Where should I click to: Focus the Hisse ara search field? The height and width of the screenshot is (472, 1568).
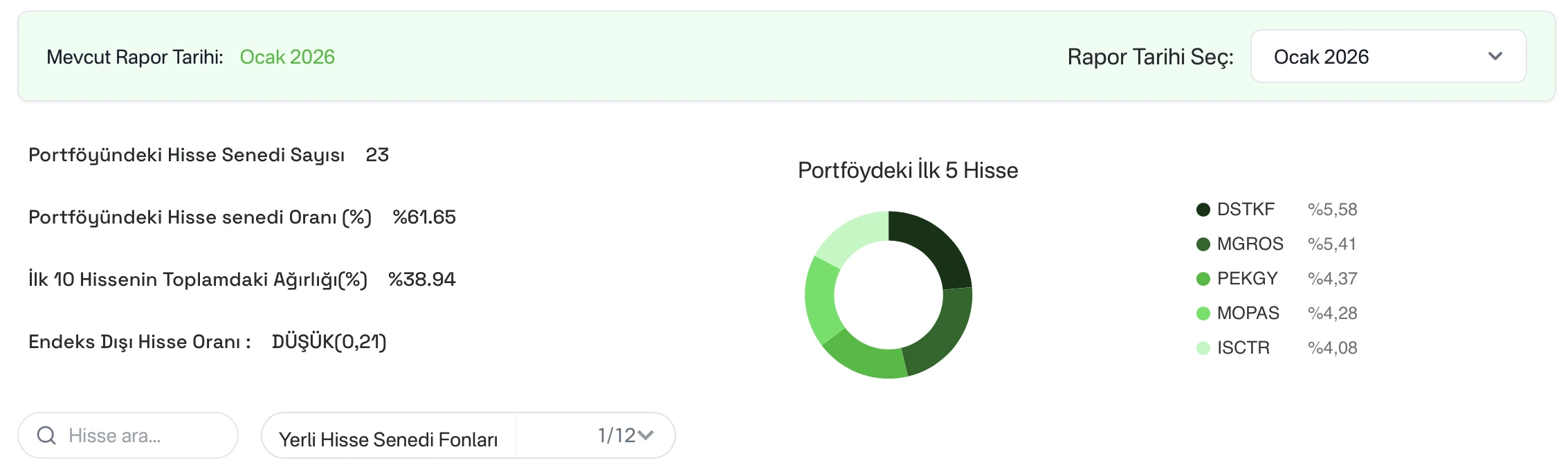pos(128,435)
